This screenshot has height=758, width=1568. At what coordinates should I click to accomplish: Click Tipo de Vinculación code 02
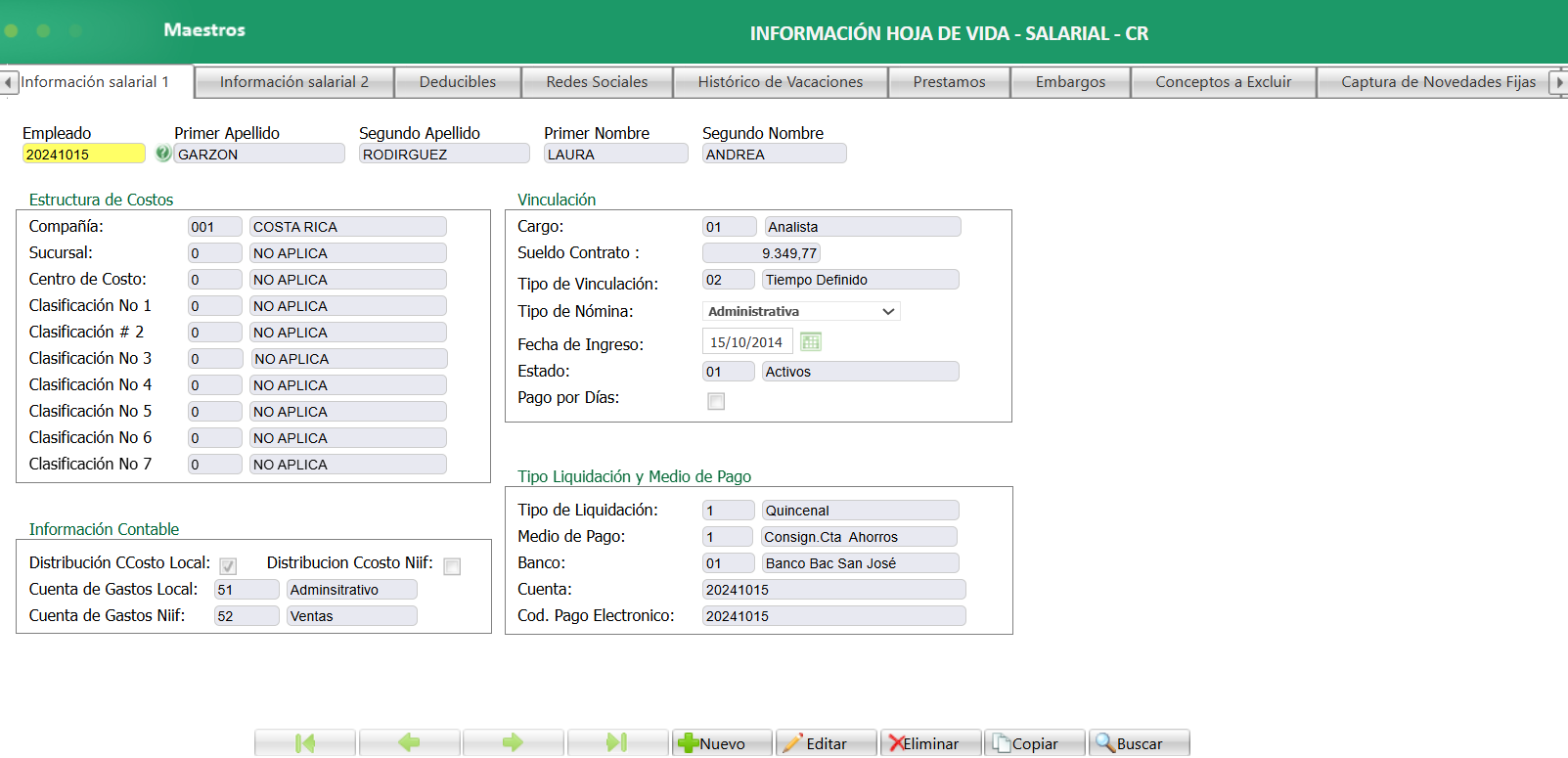pyautogui.click(x=729, y=280)
